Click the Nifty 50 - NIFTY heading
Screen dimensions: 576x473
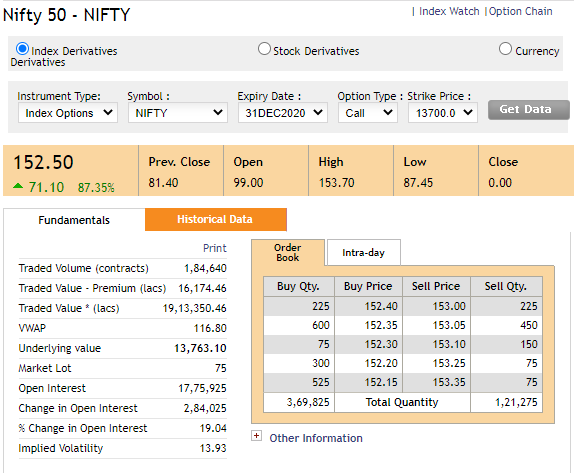click(x=66, y=15)
